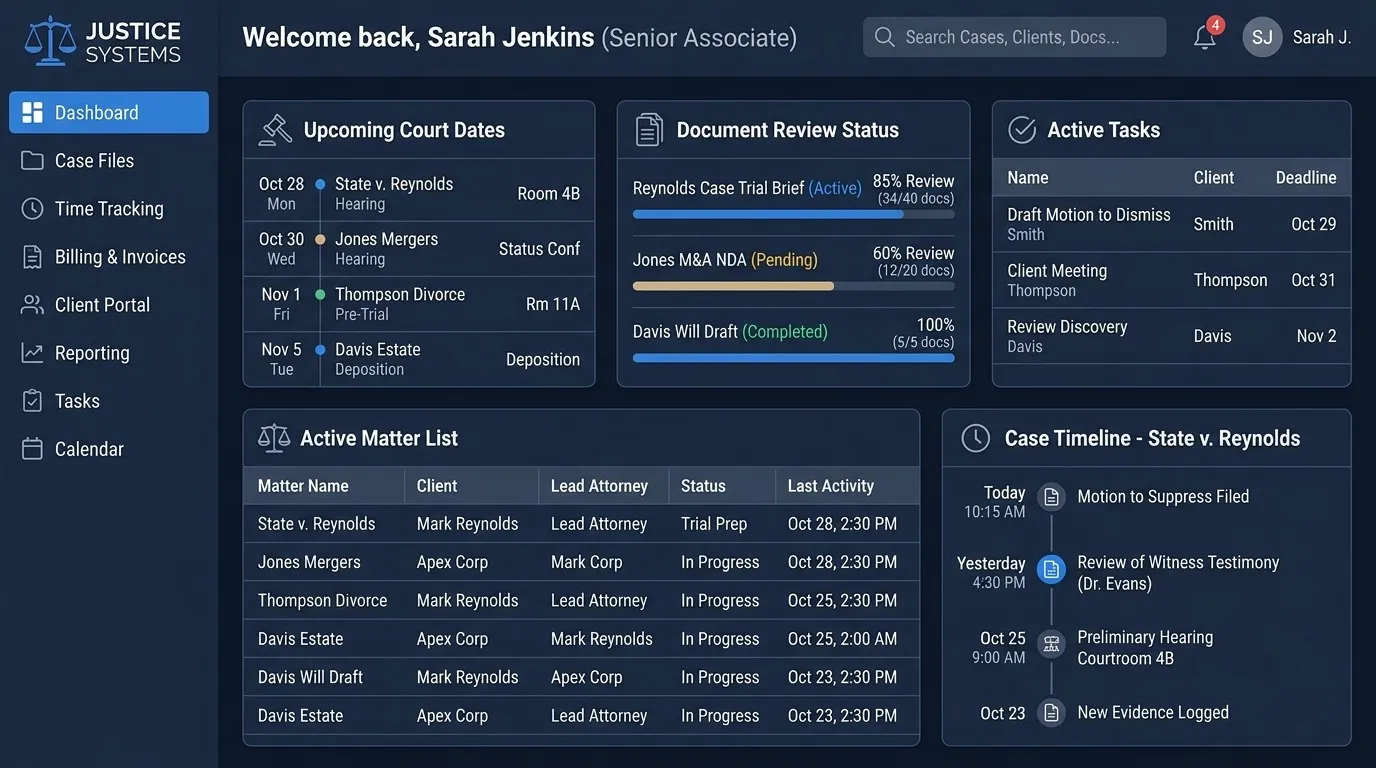Select the Davis Will Draft matter row
Viewport: 1376px width, 768px height.
click(581, 677)
